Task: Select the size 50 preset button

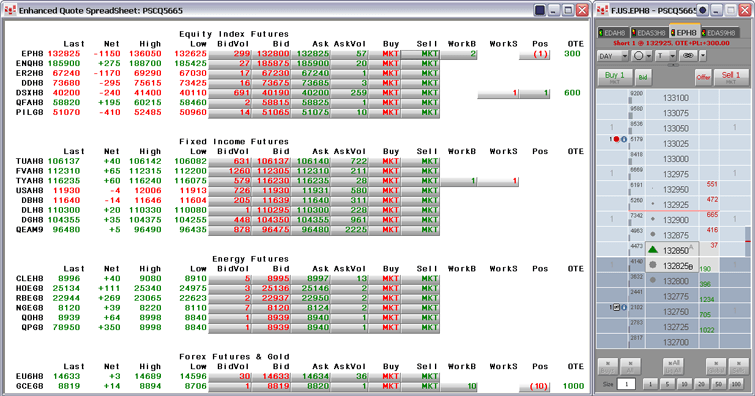Action: click(x=718, y=384)
